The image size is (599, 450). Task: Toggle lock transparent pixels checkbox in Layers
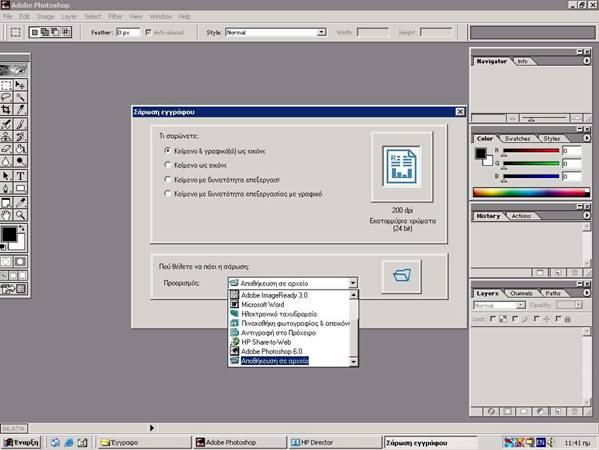click(493, 319)
